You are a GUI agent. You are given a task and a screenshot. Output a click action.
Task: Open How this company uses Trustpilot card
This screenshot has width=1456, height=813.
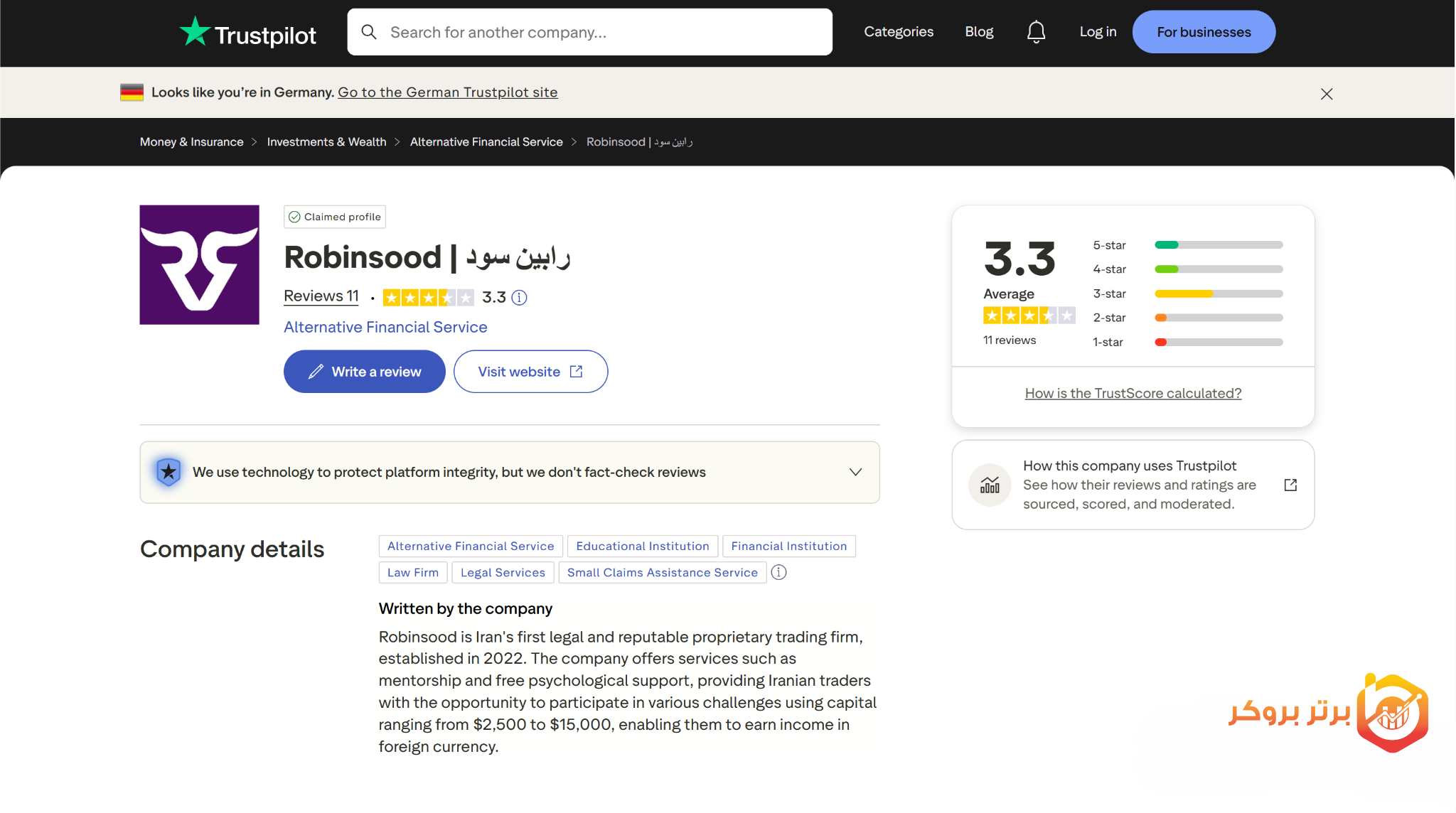[x=1133, y=485]
